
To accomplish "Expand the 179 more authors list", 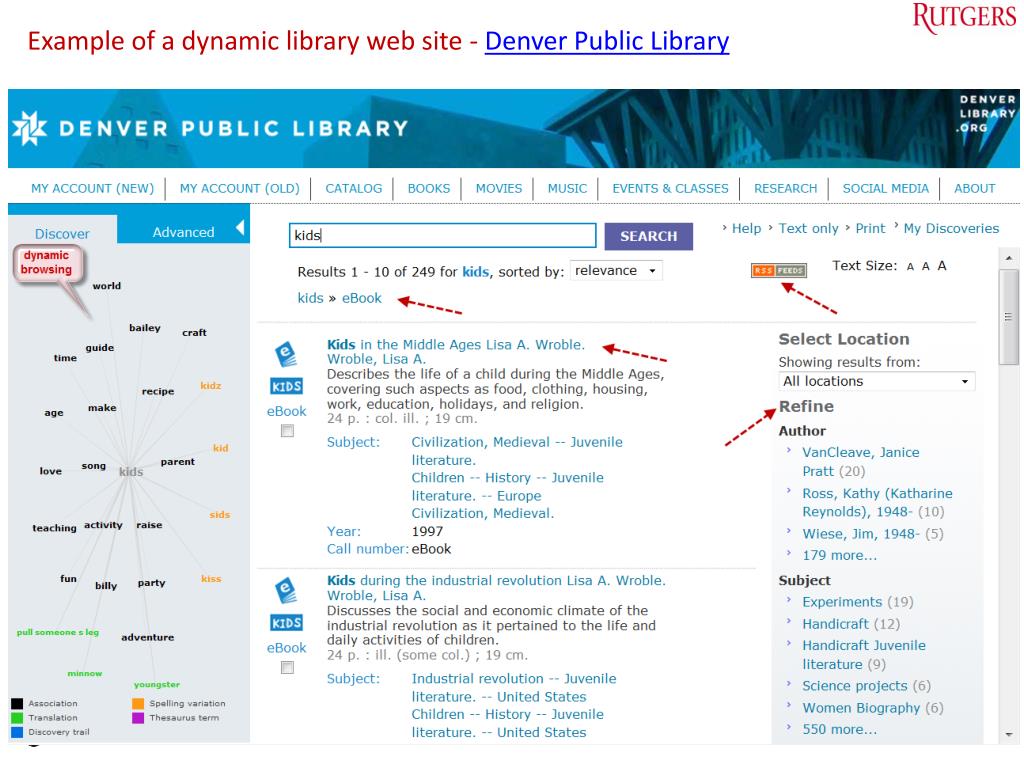I will [839, 555].
